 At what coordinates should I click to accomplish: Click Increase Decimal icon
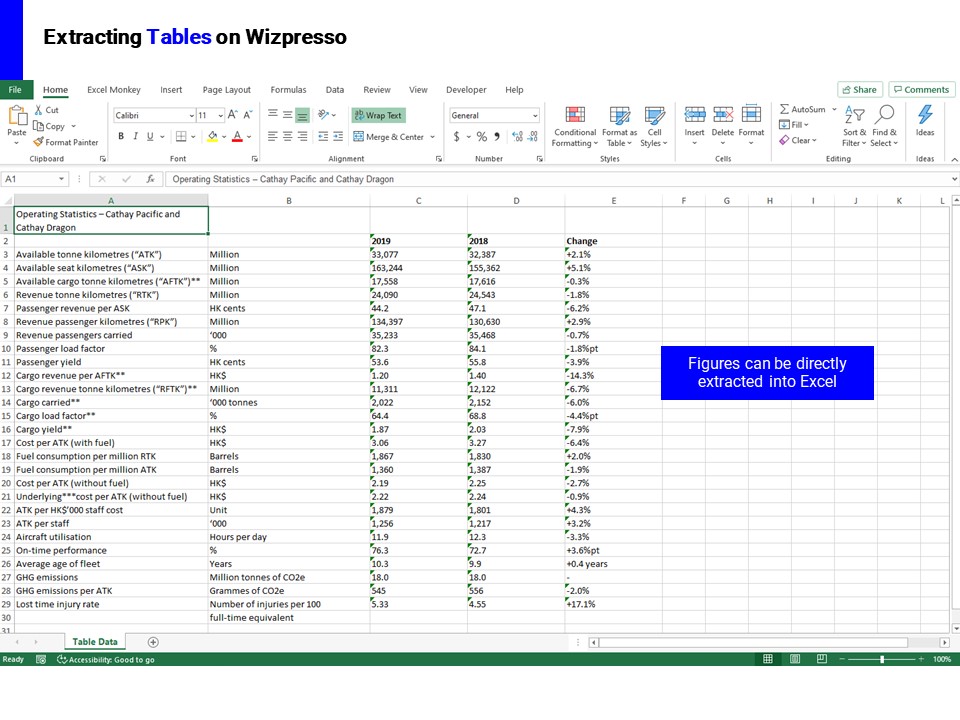point(517,137)
